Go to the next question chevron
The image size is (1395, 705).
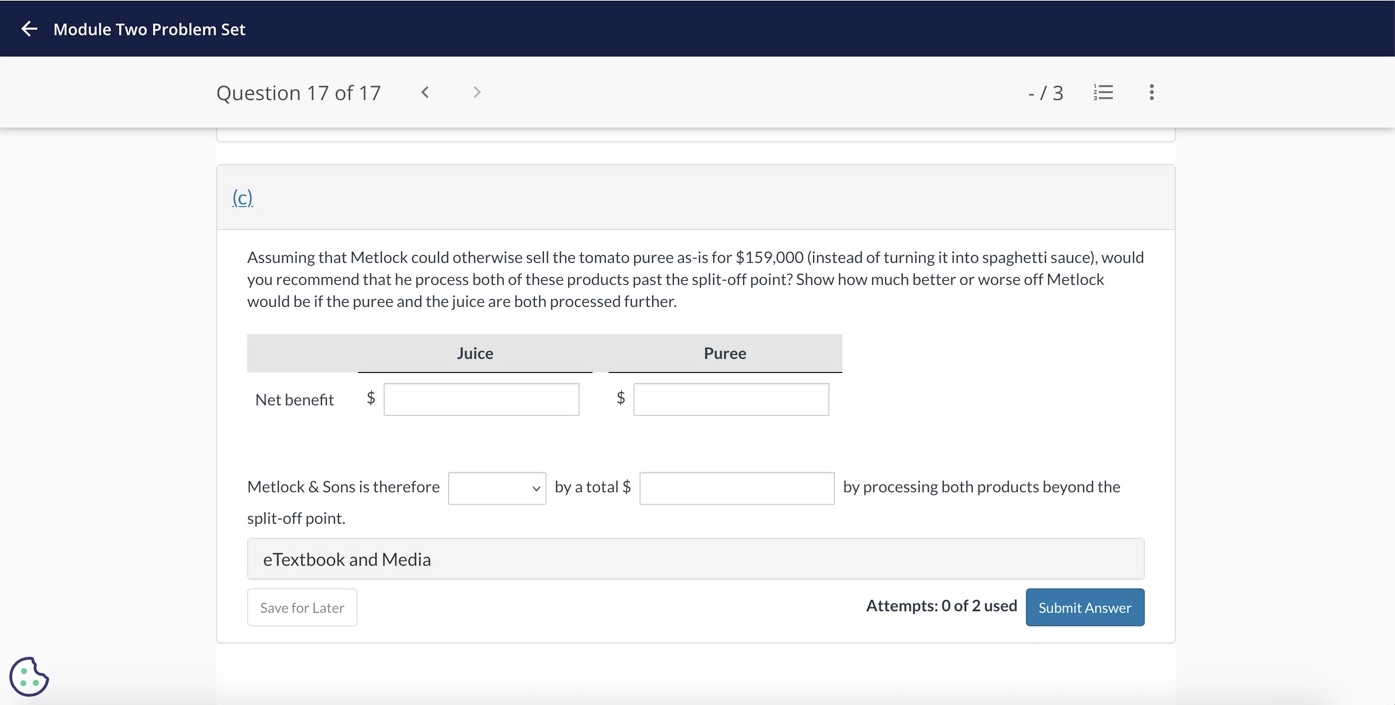pyautogui.click(x=477, y=92)
